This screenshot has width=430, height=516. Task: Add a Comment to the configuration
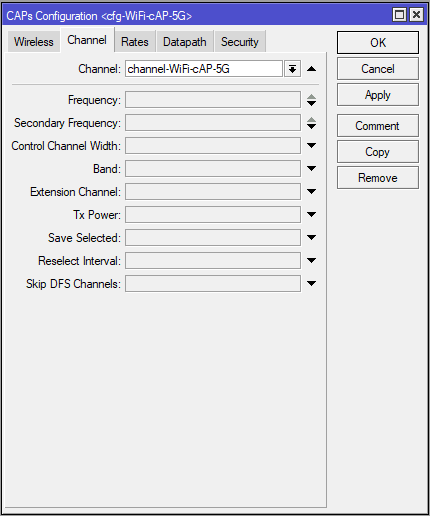(x=378, y=126)
